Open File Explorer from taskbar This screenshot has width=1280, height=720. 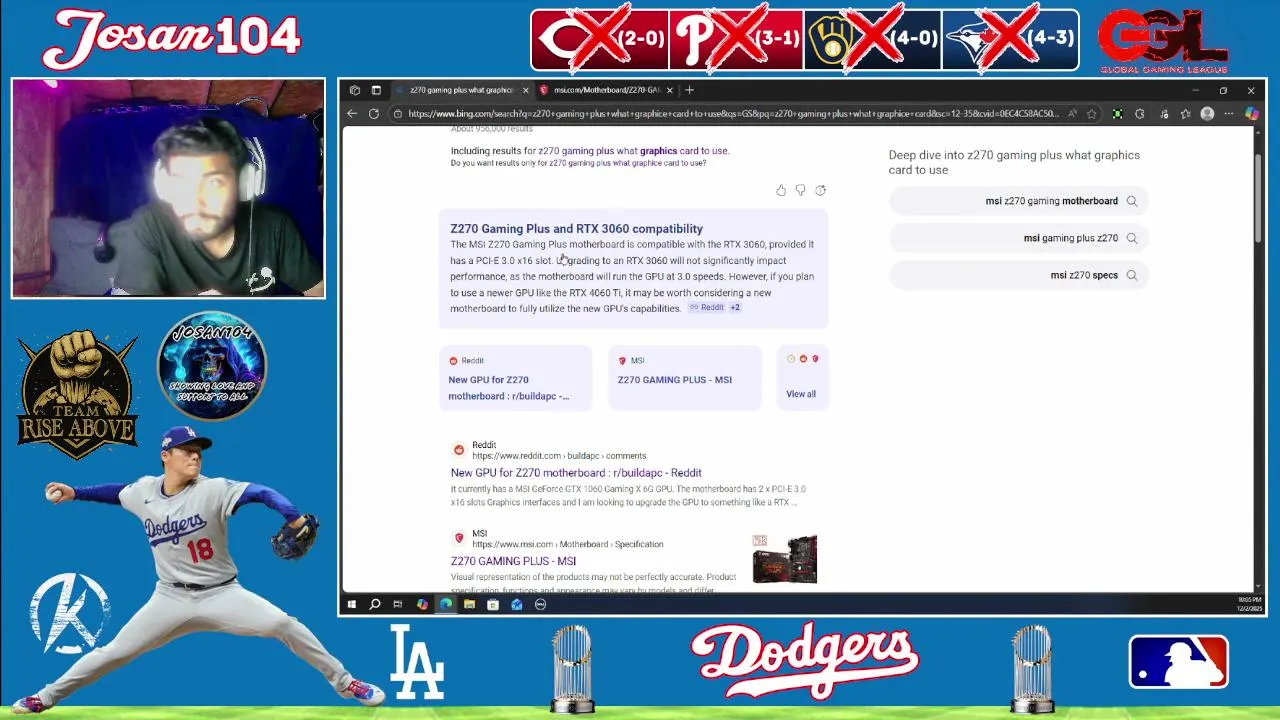click(469, 604)
